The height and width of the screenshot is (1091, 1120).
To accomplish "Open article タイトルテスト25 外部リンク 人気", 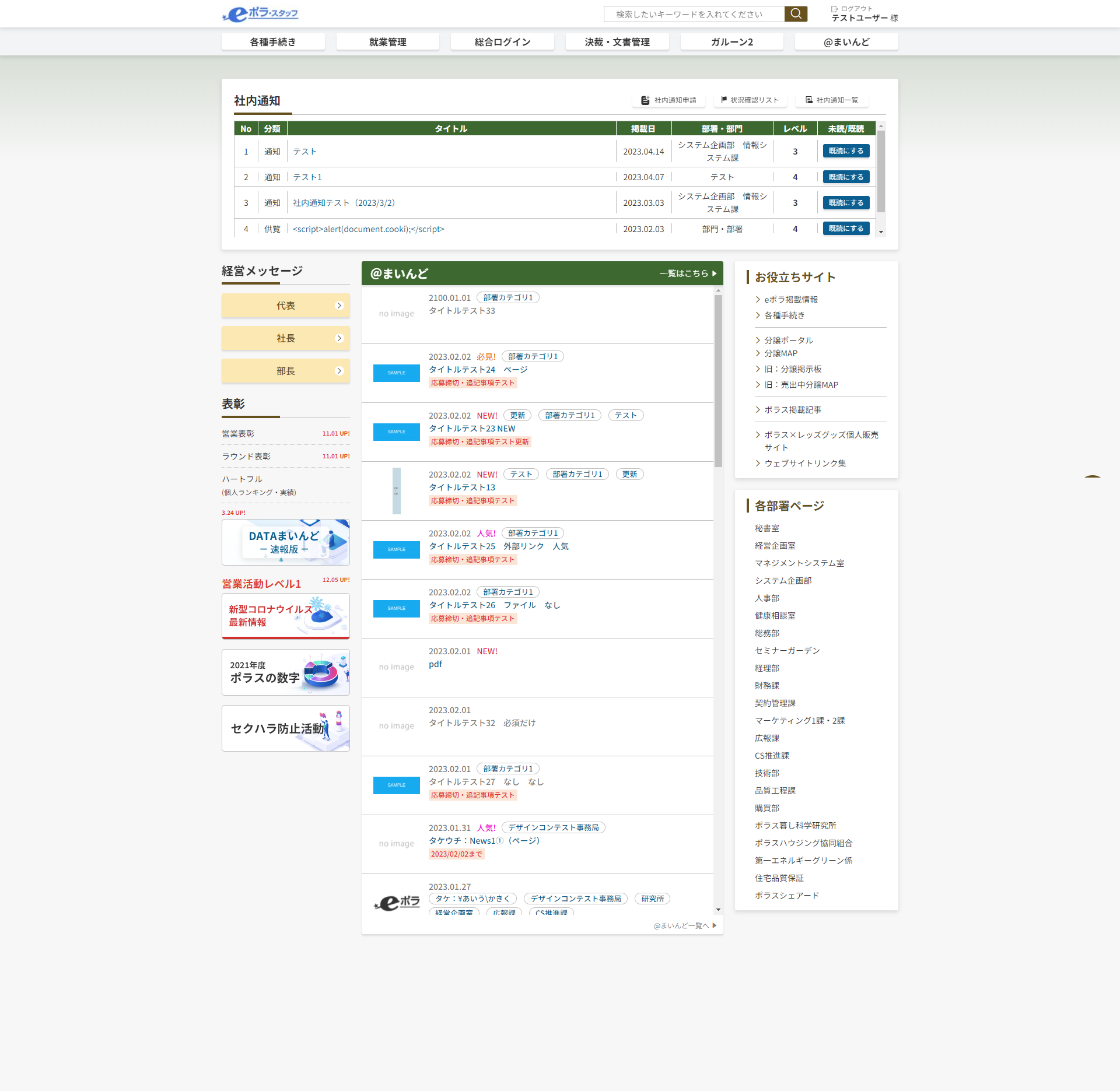I will pos(499,546).
